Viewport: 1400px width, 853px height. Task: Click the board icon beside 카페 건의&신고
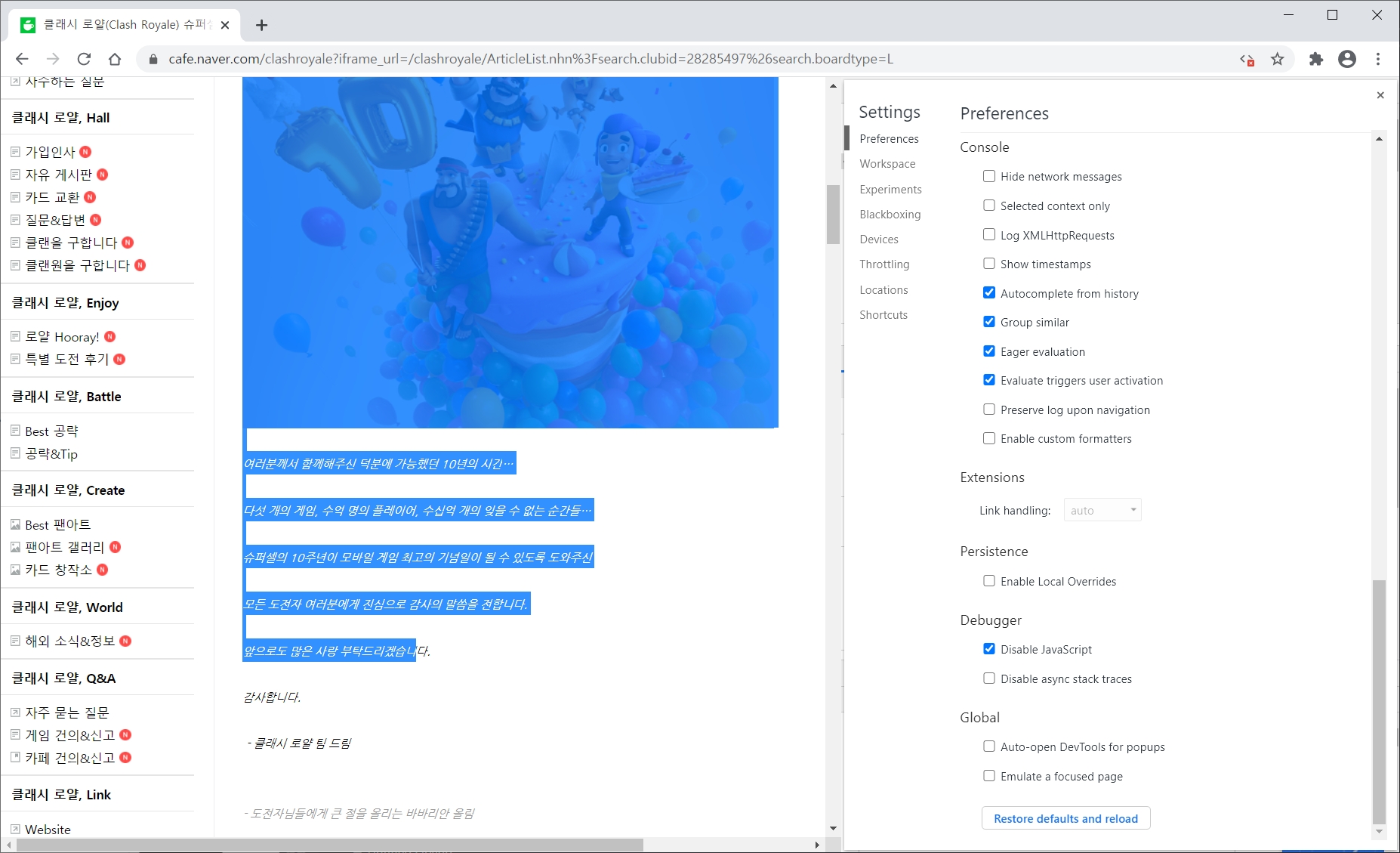[15, 757]
